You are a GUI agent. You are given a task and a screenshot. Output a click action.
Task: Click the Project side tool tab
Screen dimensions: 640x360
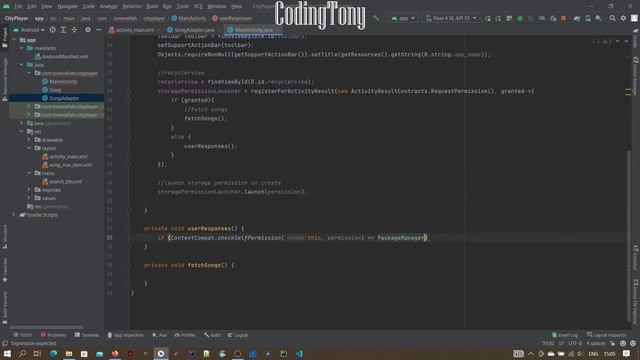4,38
